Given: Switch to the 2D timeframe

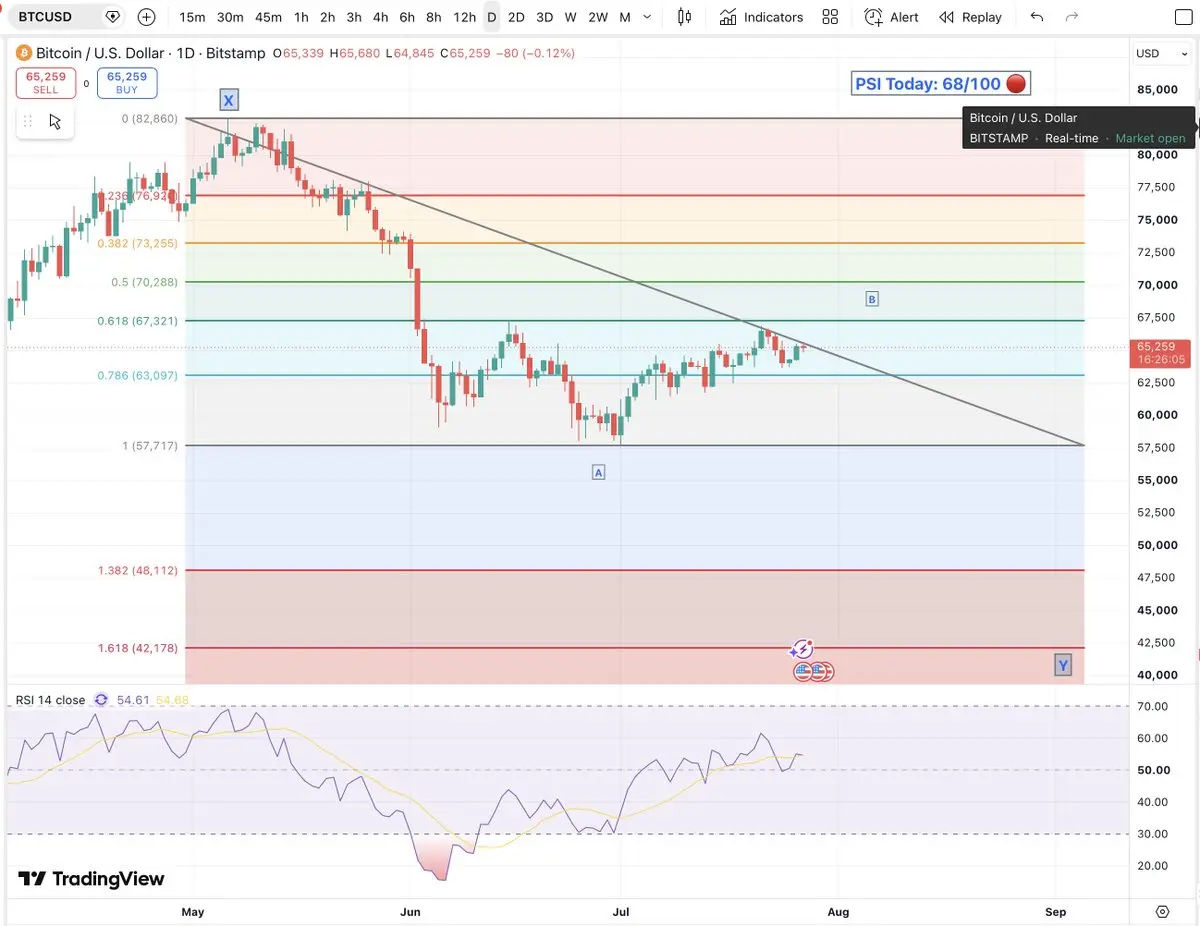Looking at the screenshot, I should pos(516,17).
